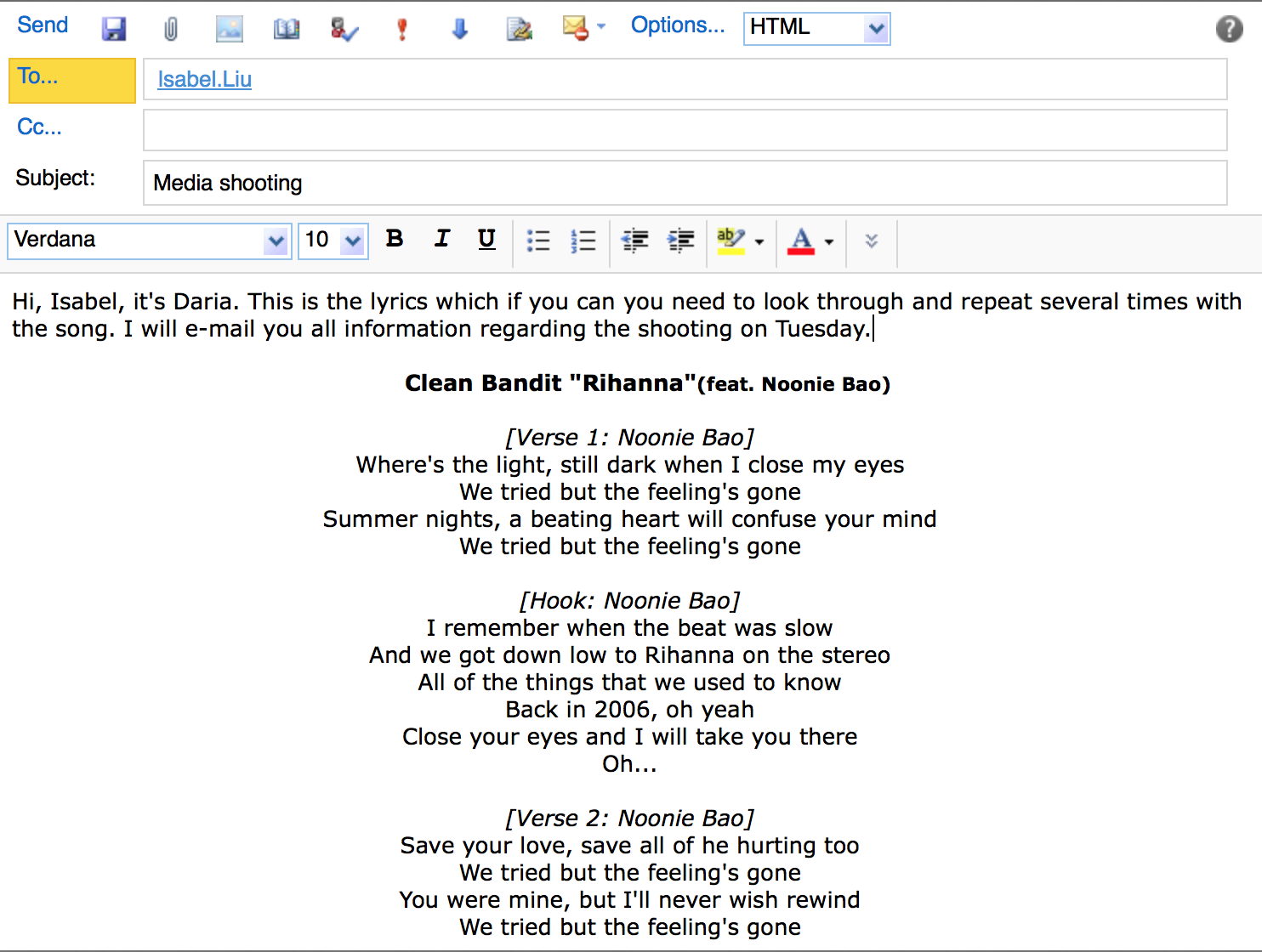1262x952 pixels.
Task: Toggle bold formatting
Action: 395,239
